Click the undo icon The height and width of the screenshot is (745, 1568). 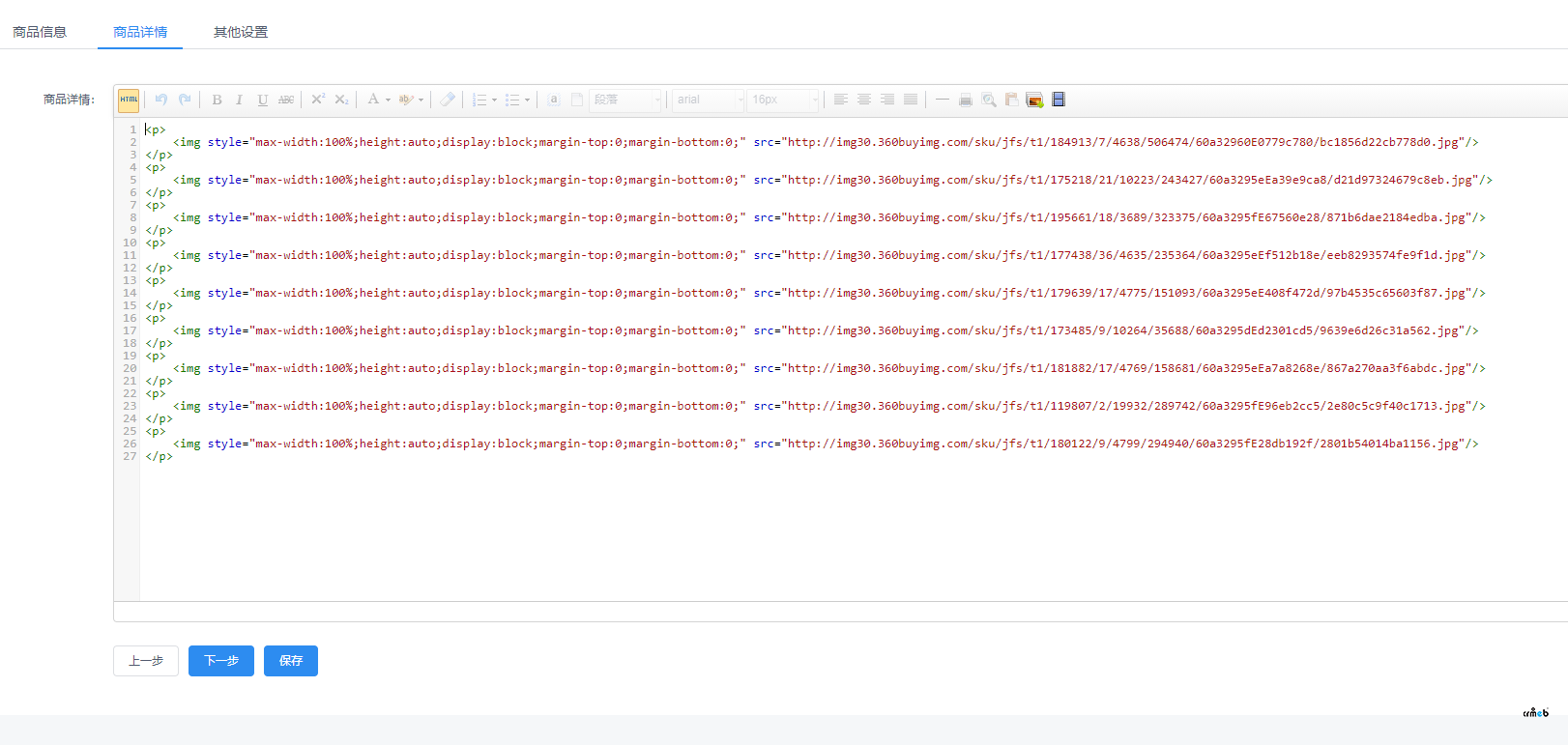coord(161,100)
